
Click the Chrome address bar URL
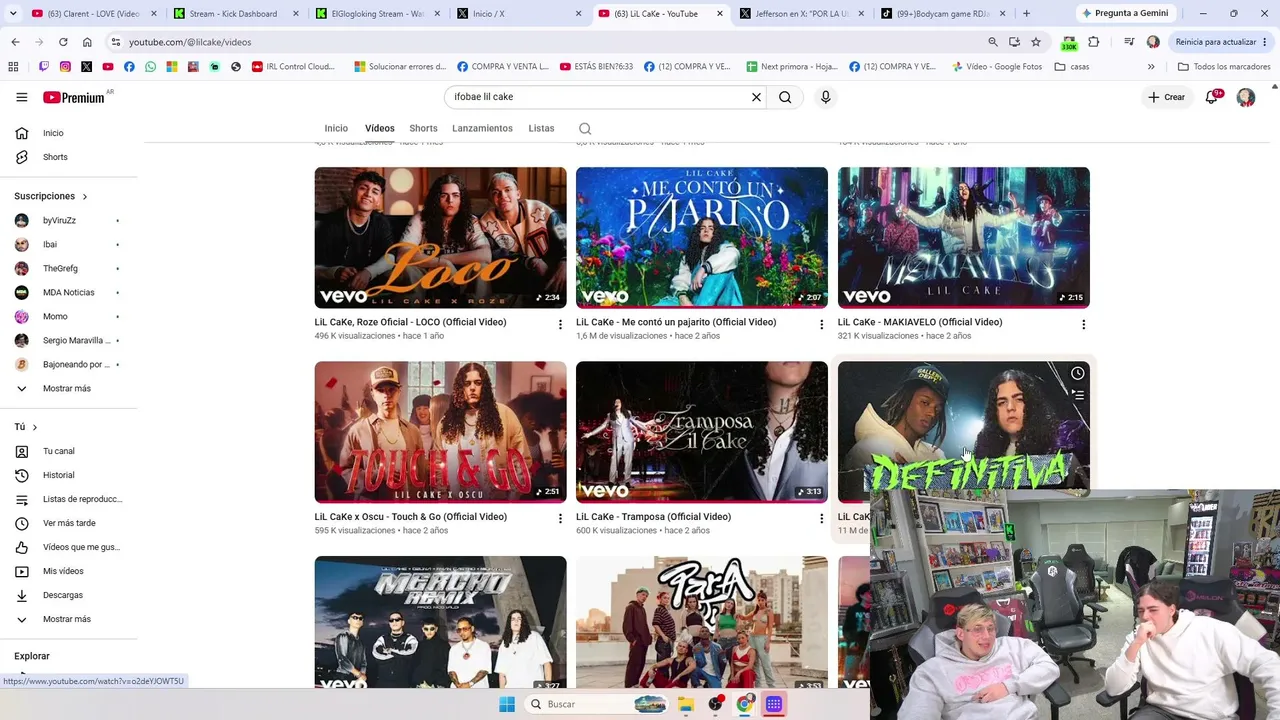190,42
